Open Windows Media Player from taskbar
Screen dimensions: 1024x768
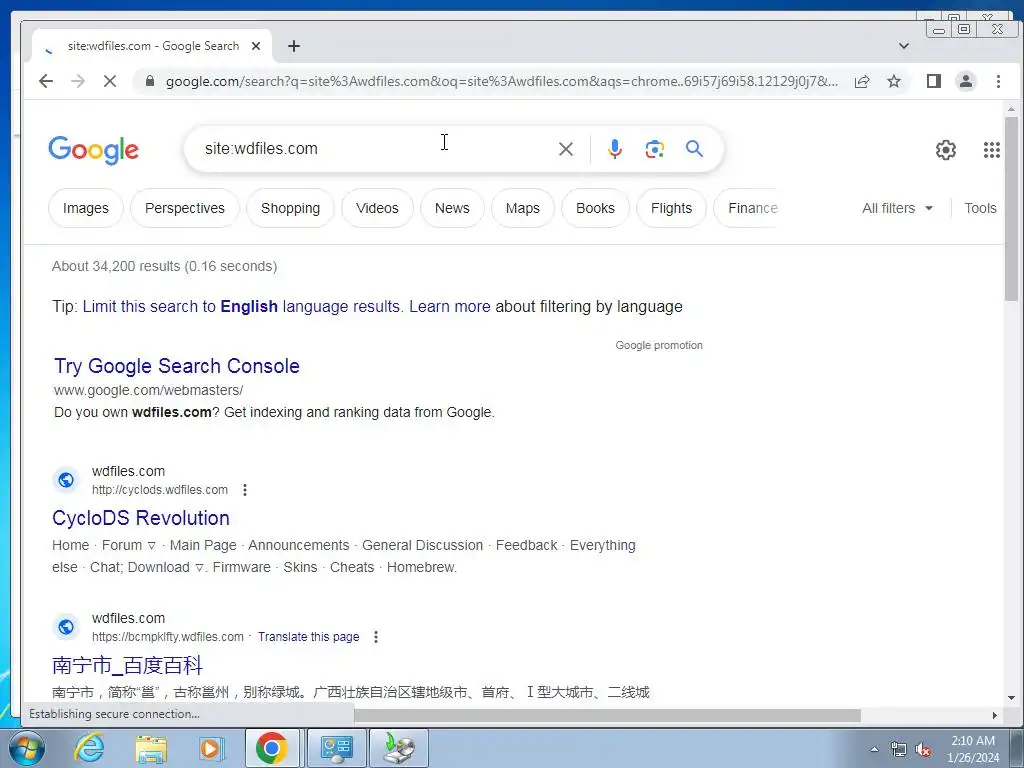210,748
